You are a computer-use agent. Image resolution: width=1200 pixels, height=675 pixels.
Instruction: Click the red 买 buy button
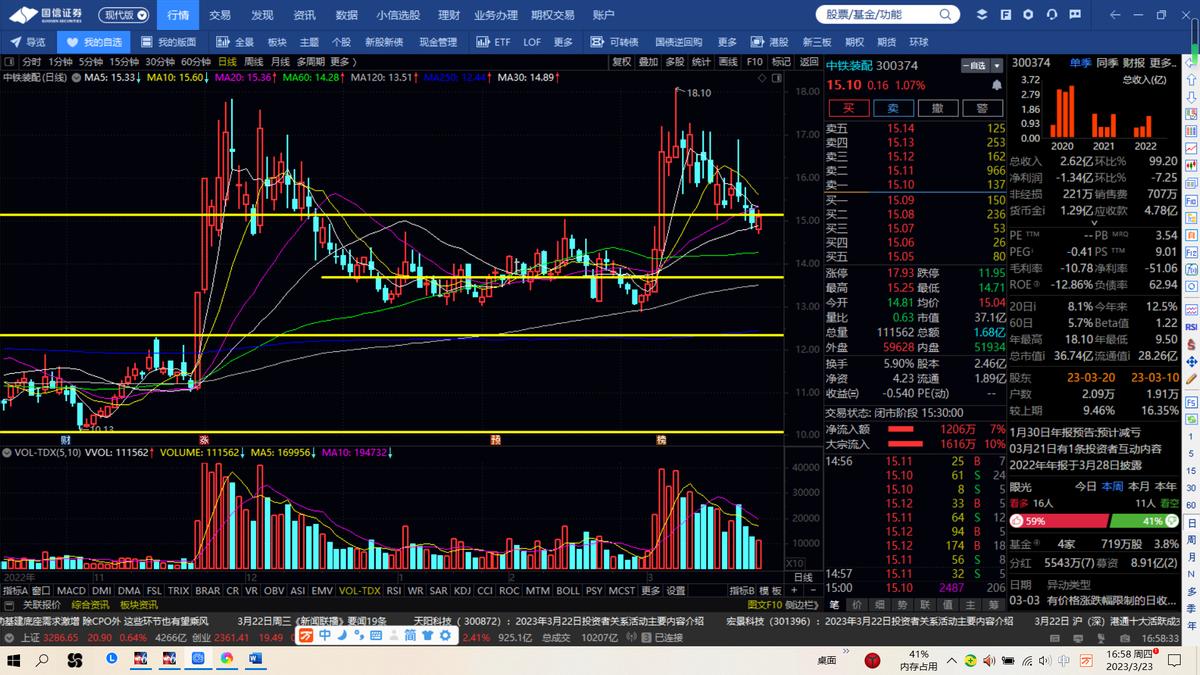(x=848, y=108)
